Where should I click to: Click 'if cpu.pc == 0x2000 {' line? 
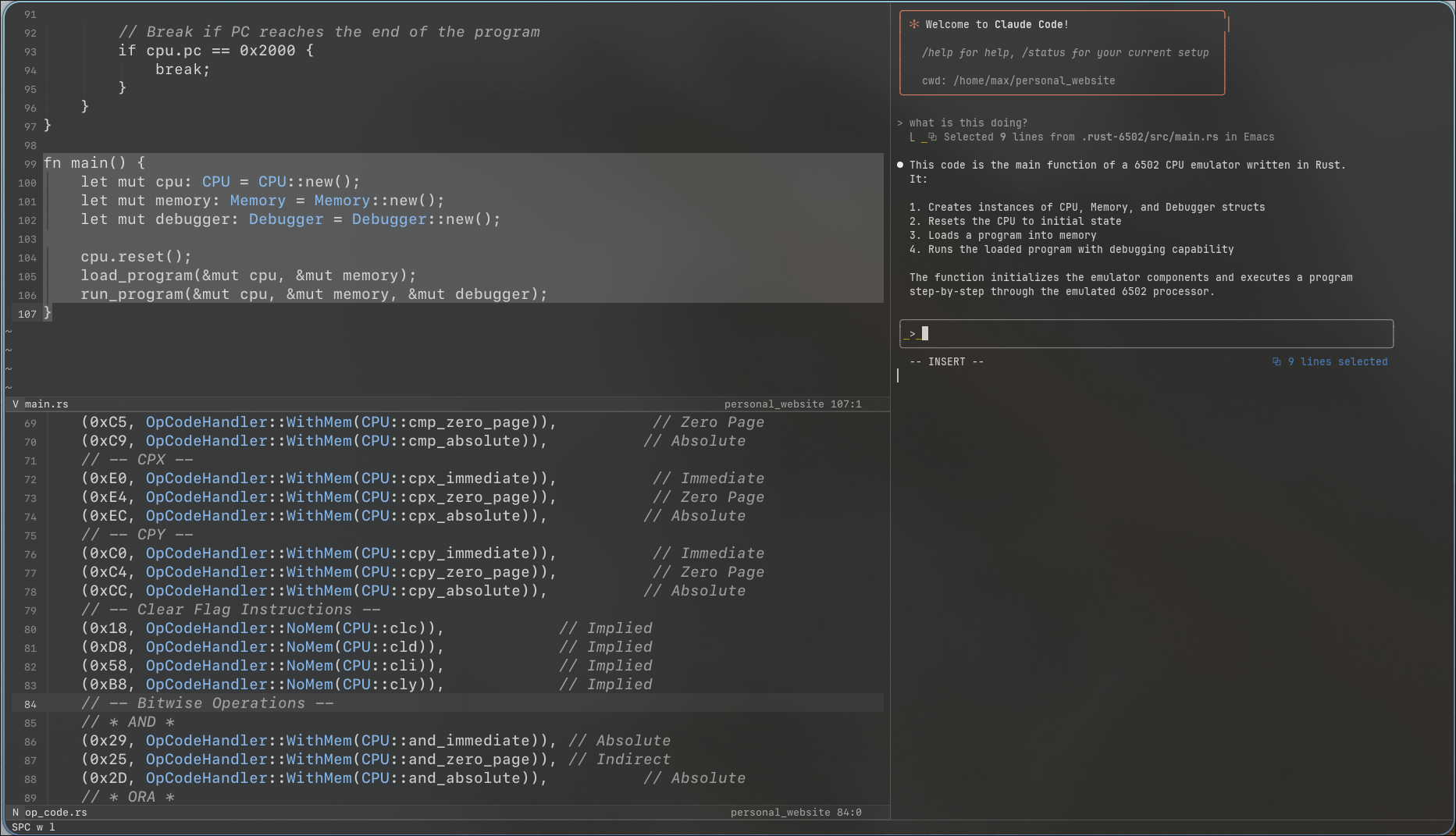click(x=216, y=50)
